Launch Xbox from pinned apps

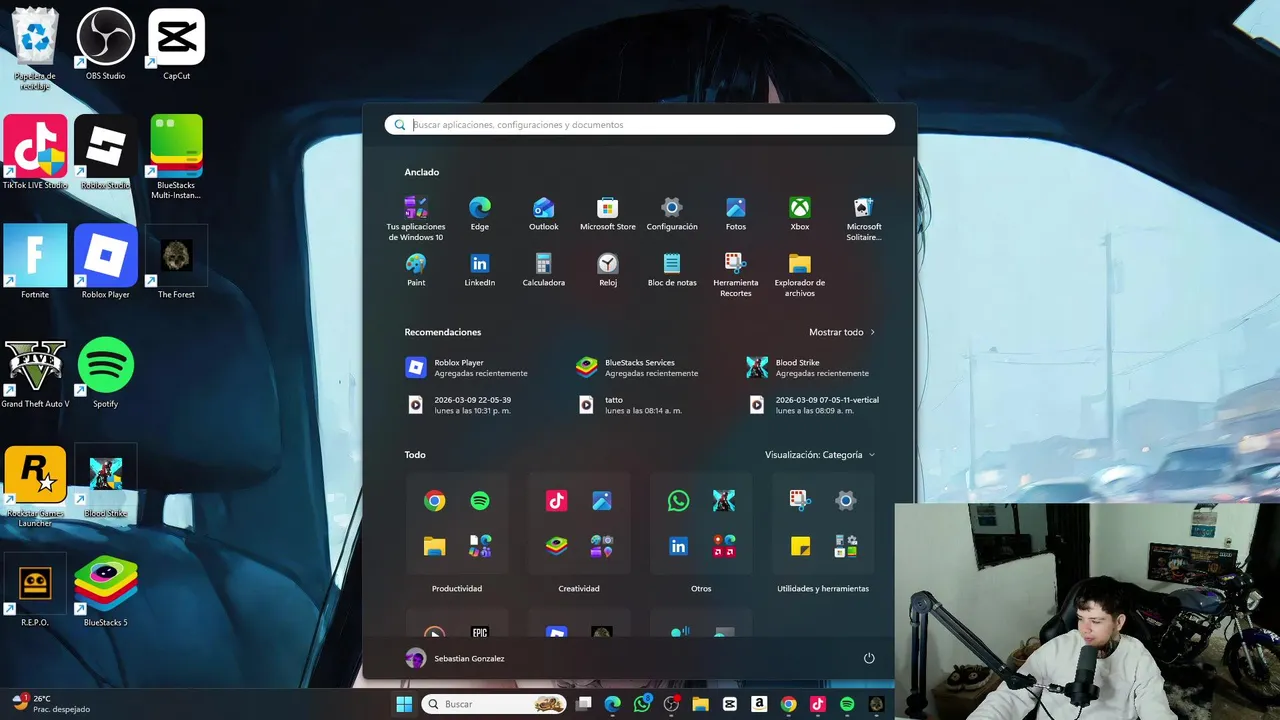click(800, 213)
